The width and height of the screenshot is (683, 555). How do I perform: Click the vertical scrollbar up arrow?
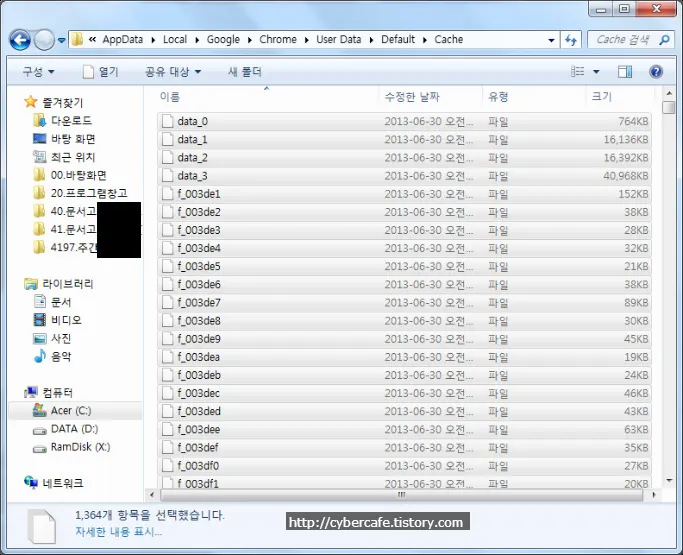click(669, 93)
